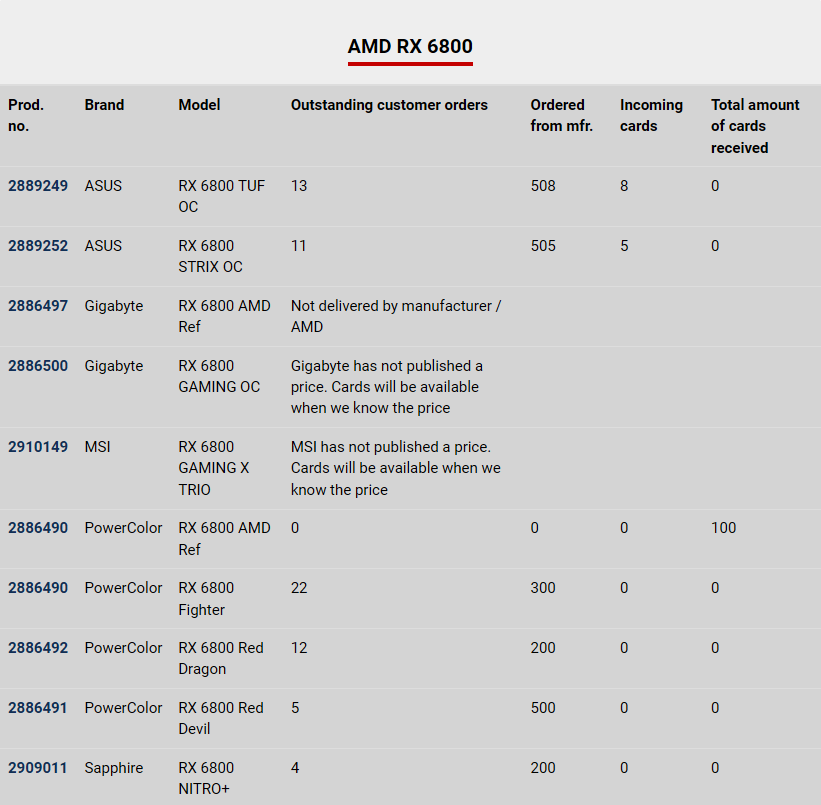Screen dimensions: 821x805
Task: Click the ordered-from-mfr value 505
Action: [542, 246]
